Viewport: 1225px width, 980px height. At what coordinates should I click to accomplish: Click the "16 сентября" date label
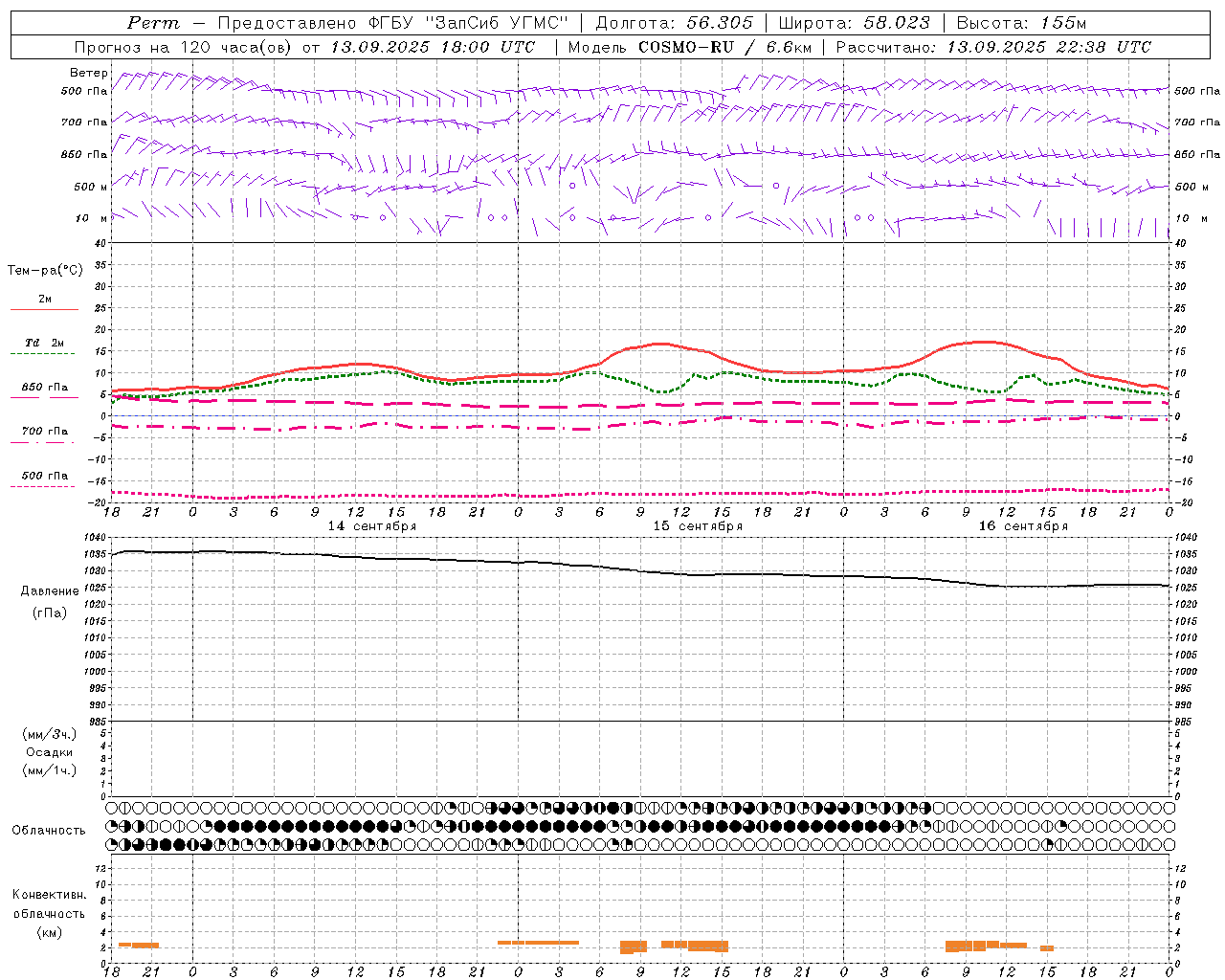(1023, 526)
